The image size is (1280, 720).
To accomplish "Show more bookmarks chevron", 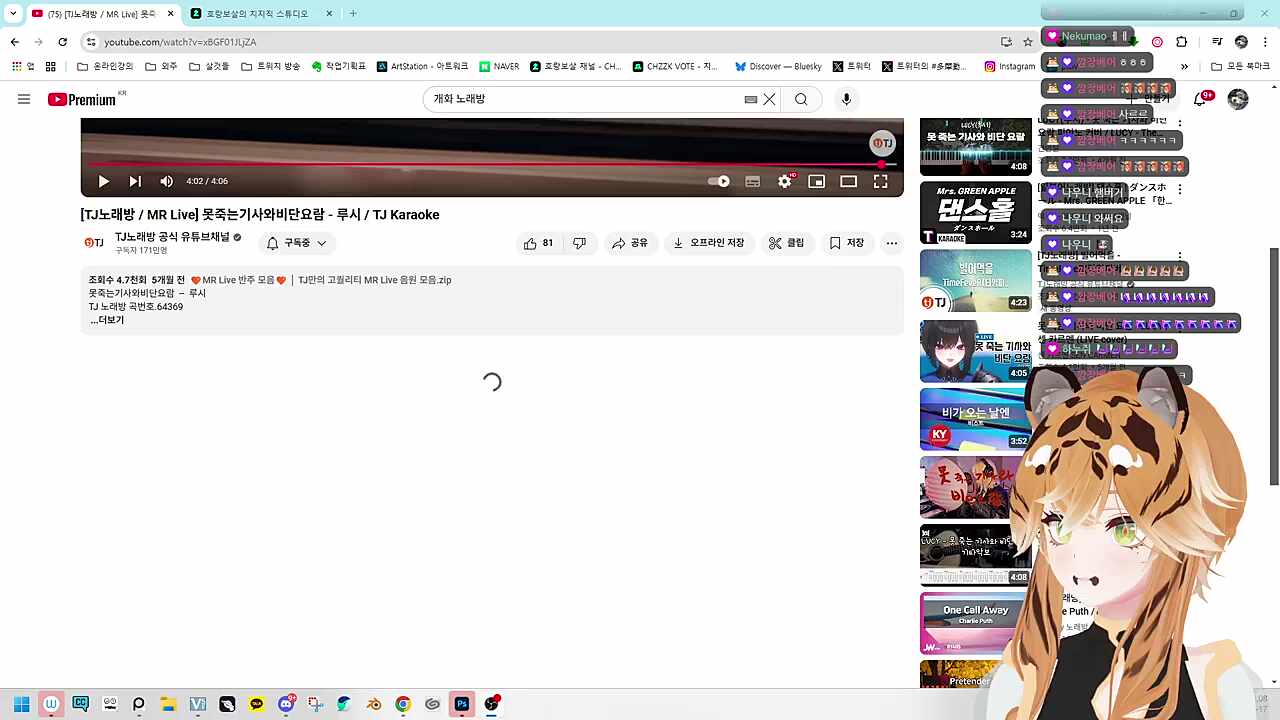I will coord(1184,67).
